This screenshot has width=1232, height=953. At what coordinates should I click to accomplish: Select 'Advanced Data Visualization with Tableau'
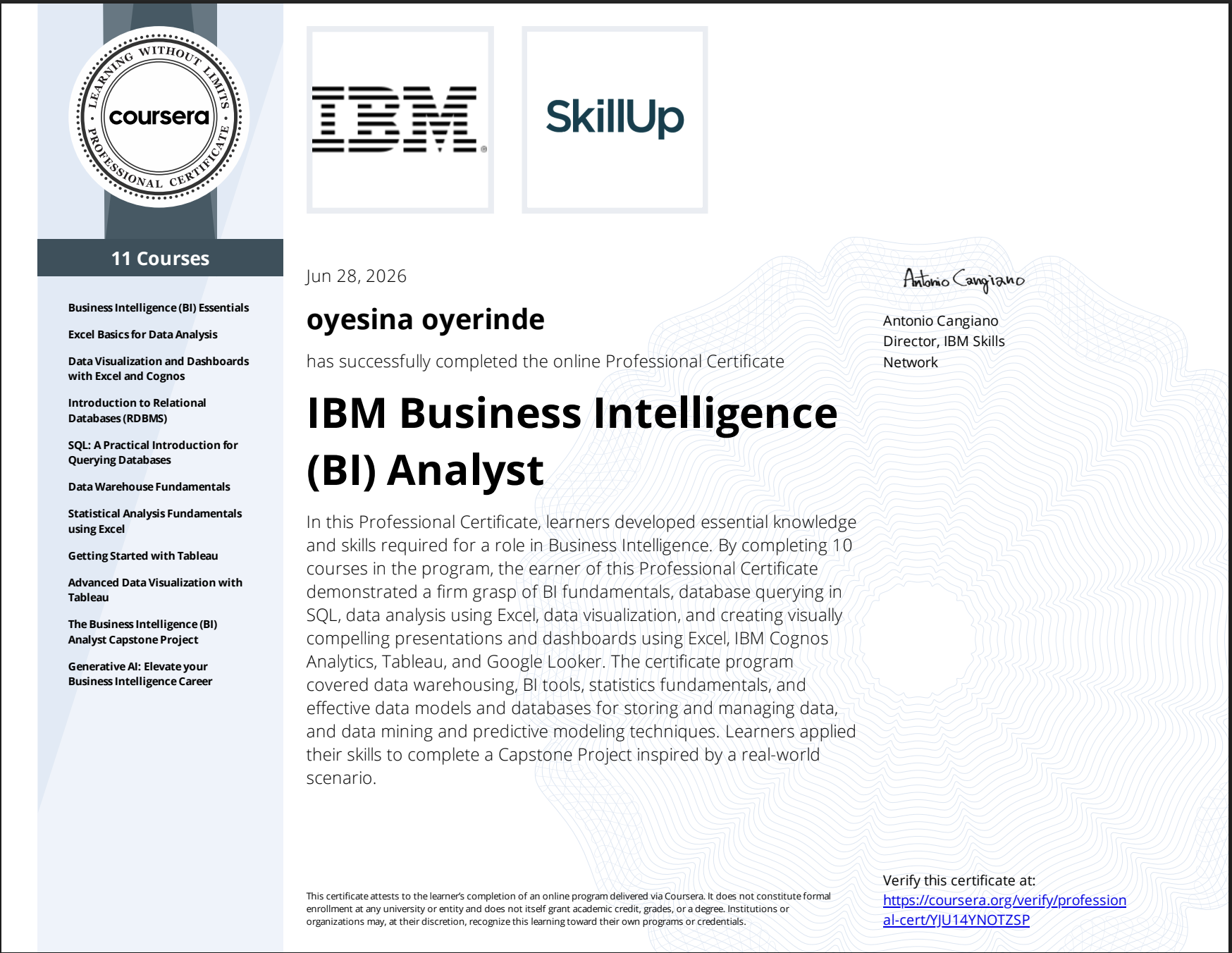tap(155, 590)
